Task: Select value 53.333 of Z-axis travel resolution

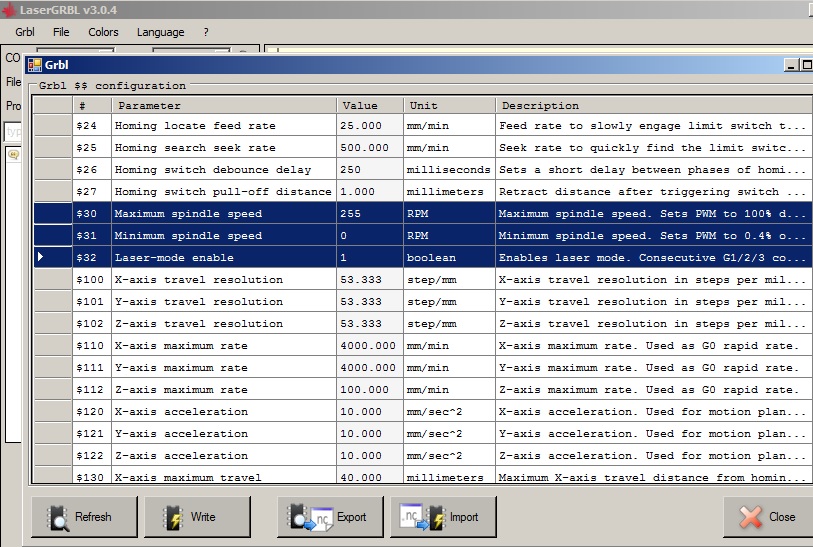Action: (x=370, y=324)
